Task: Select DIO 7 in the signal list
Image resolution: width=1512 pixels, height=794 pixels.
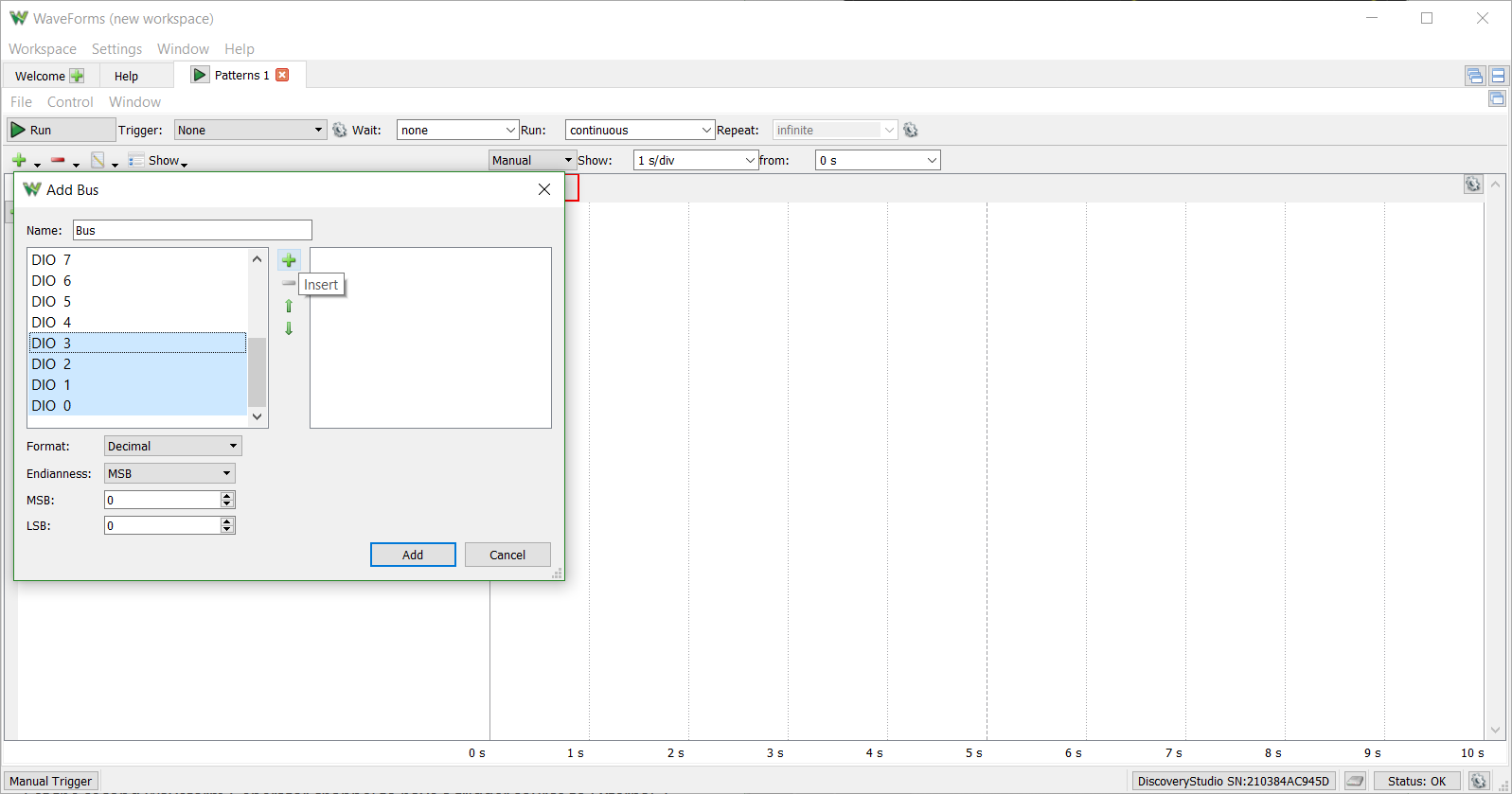Action: [137, 259]
